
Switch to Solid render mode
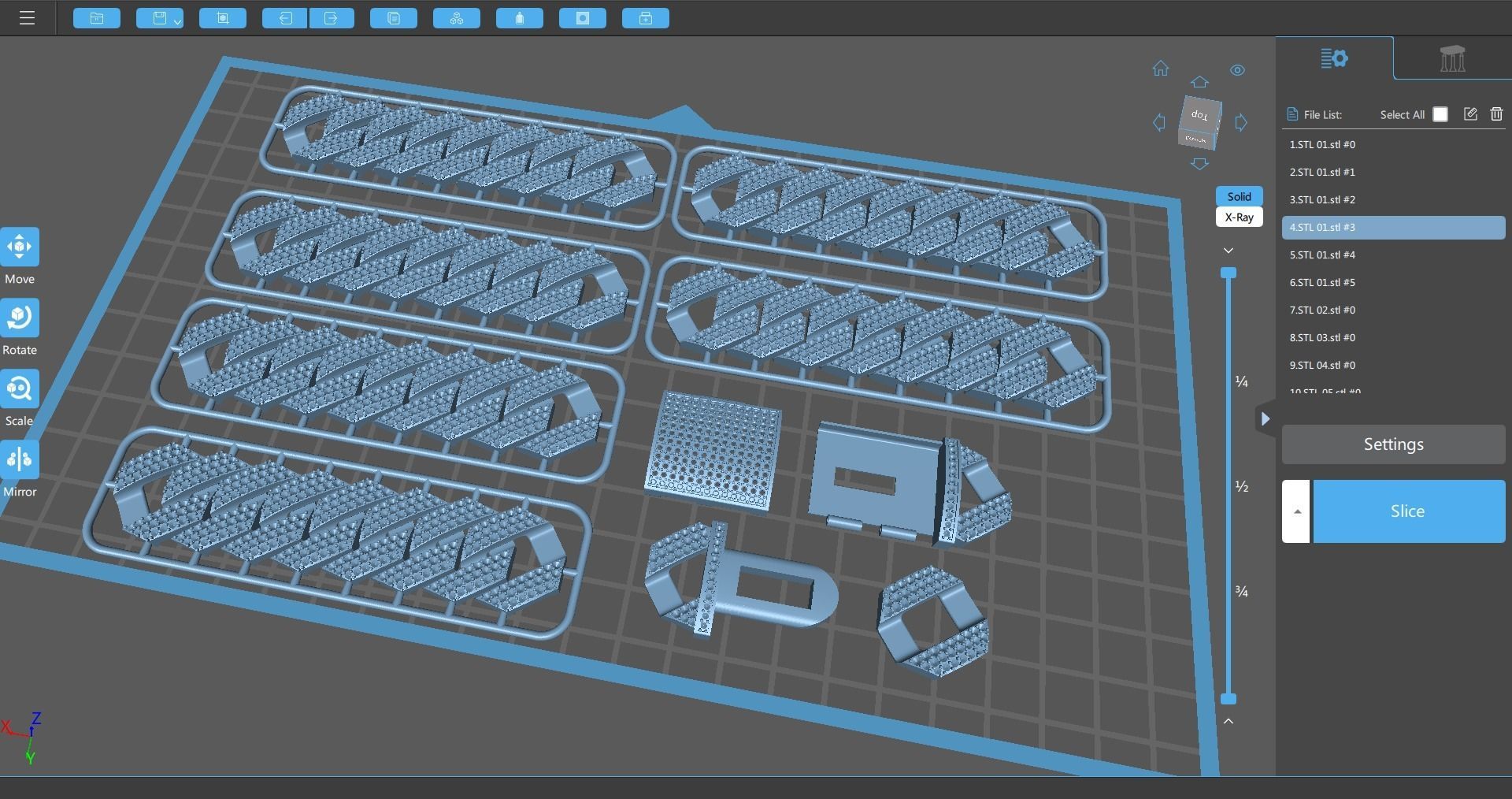pyautogui.click(x=1239, y=196)
